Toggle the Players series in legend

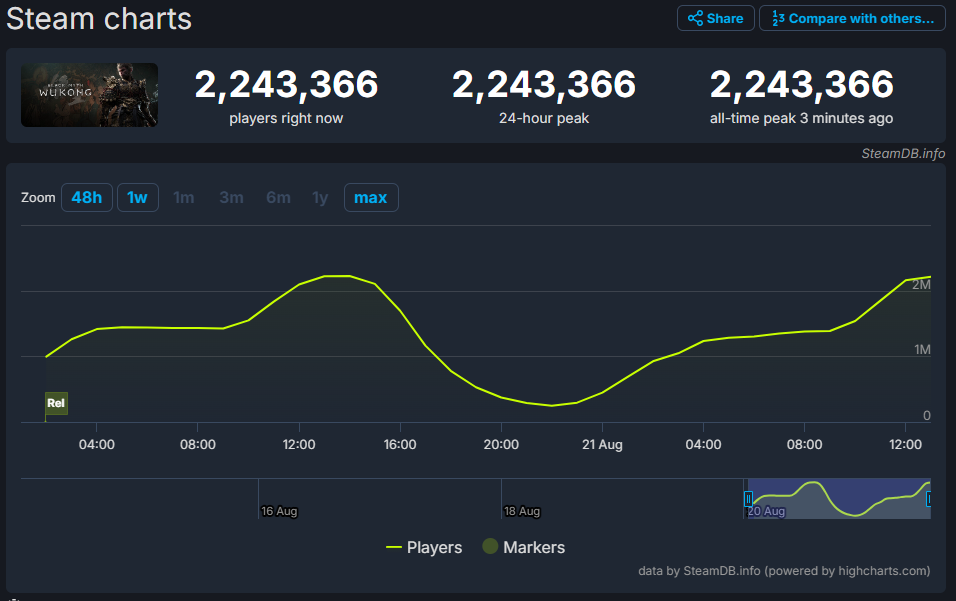coord(424,547)
